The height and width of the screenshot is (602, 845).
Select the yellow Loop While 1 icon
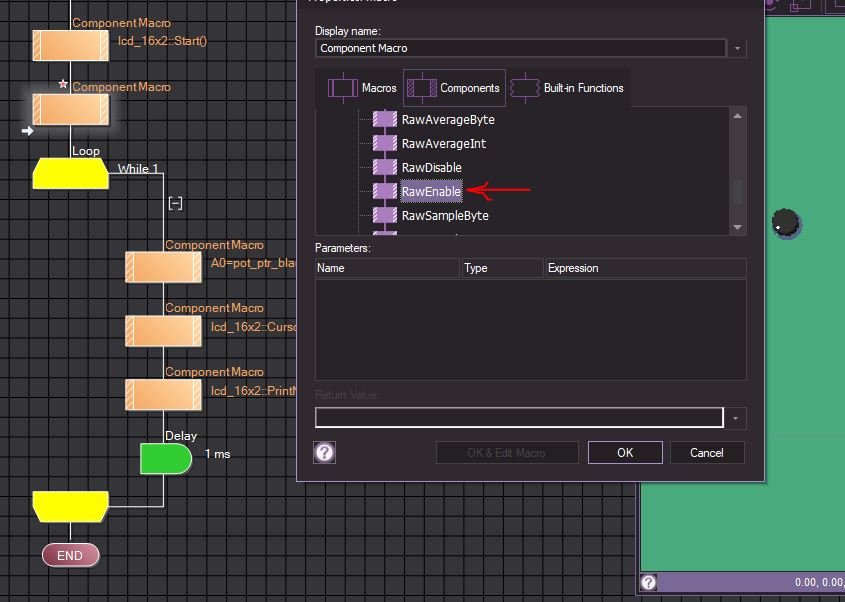[70, 173]
